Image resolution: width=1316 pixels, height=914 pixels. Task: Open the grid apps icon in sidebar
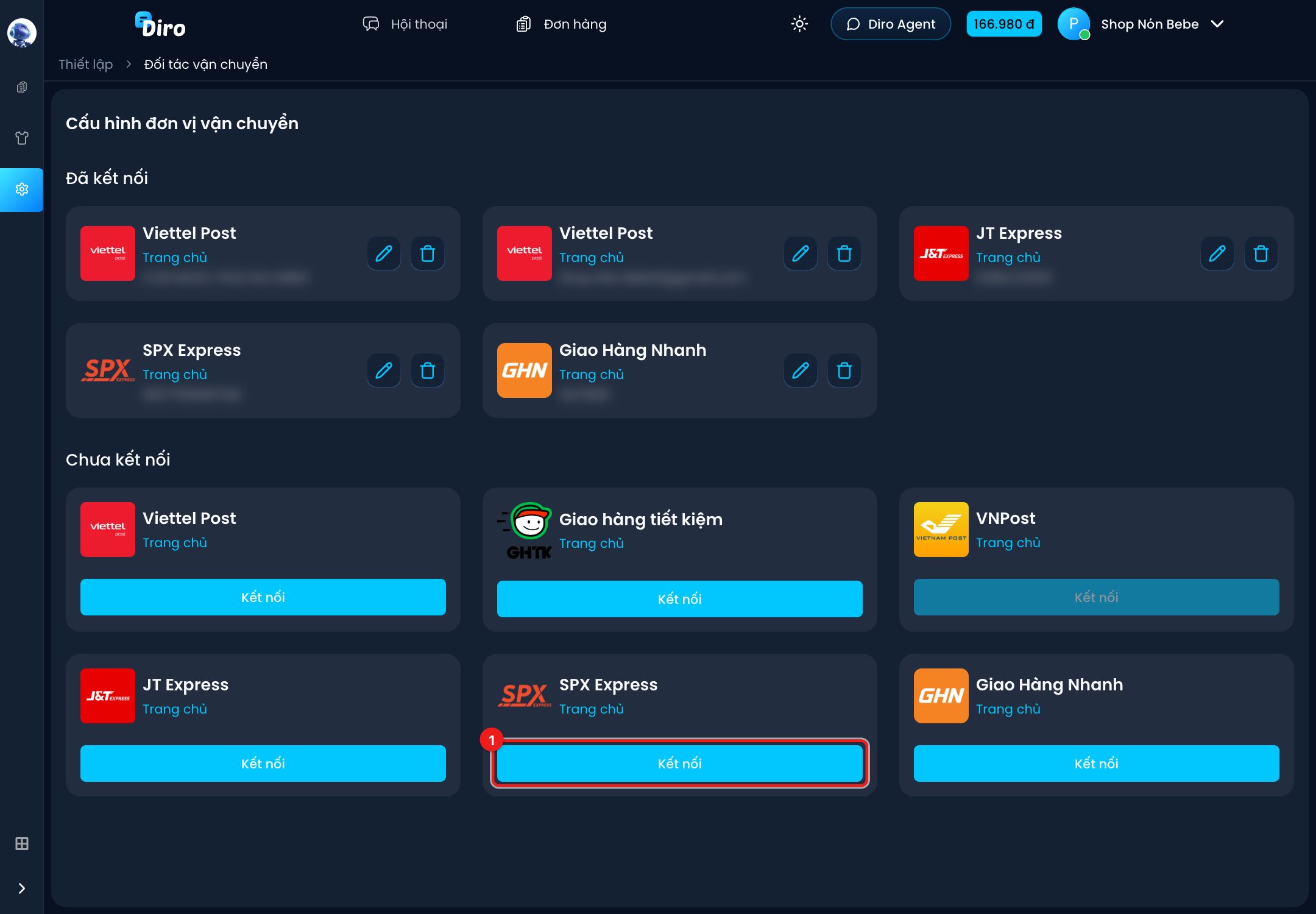coord(21,844)
